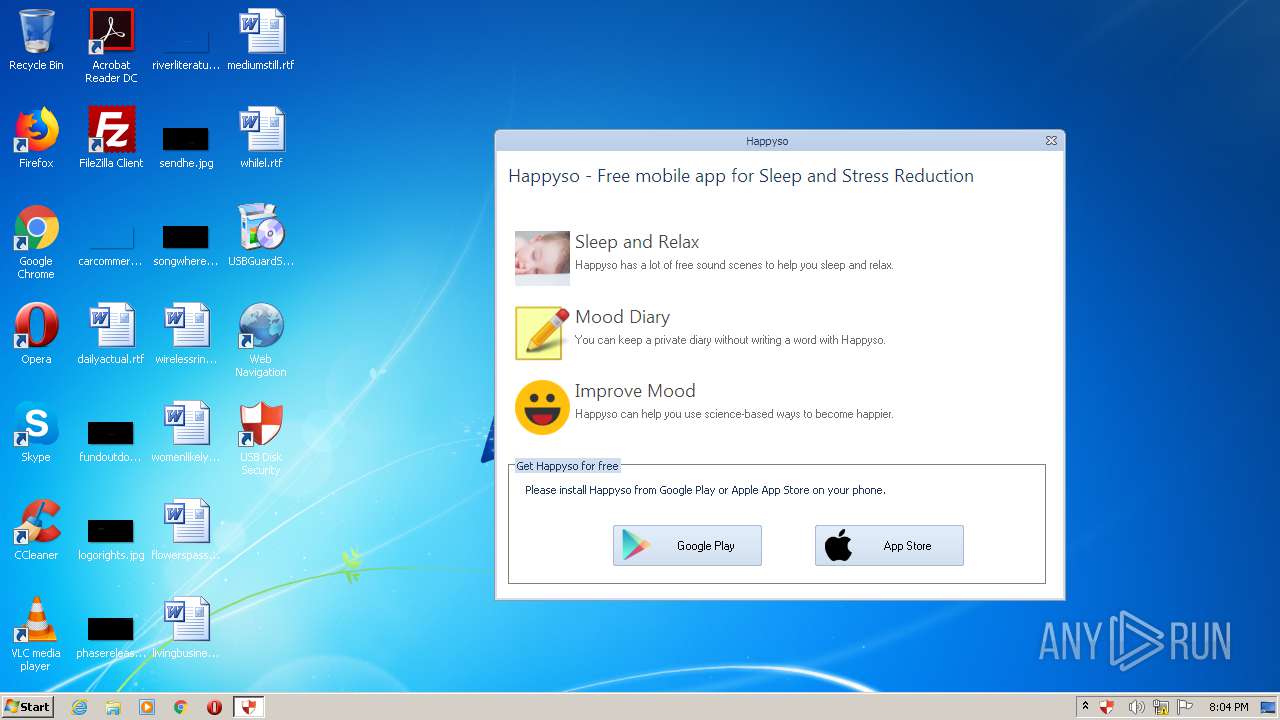Click the USB Disk Security shield tray icon
This screenshot has width=1280, height=720.
pyautogui.click(x=1107, y=707)
